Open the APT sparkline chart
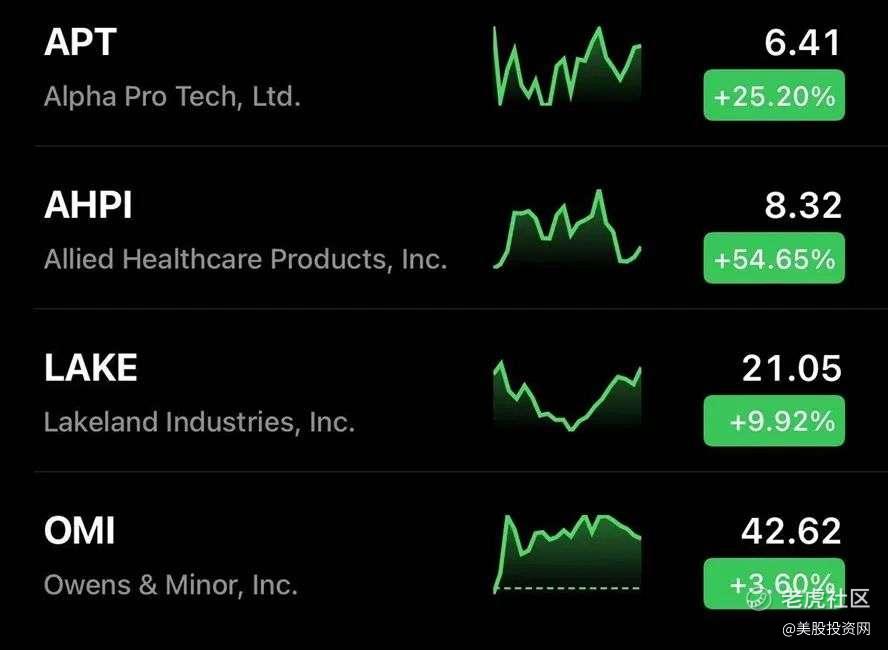 (567, 66)
